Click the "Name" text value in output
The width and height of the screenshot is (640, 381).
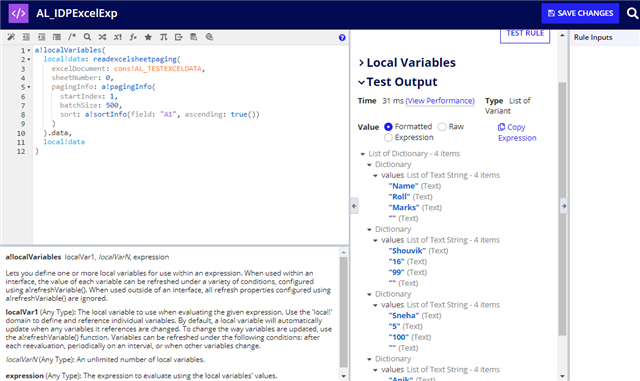coord(403,186)
